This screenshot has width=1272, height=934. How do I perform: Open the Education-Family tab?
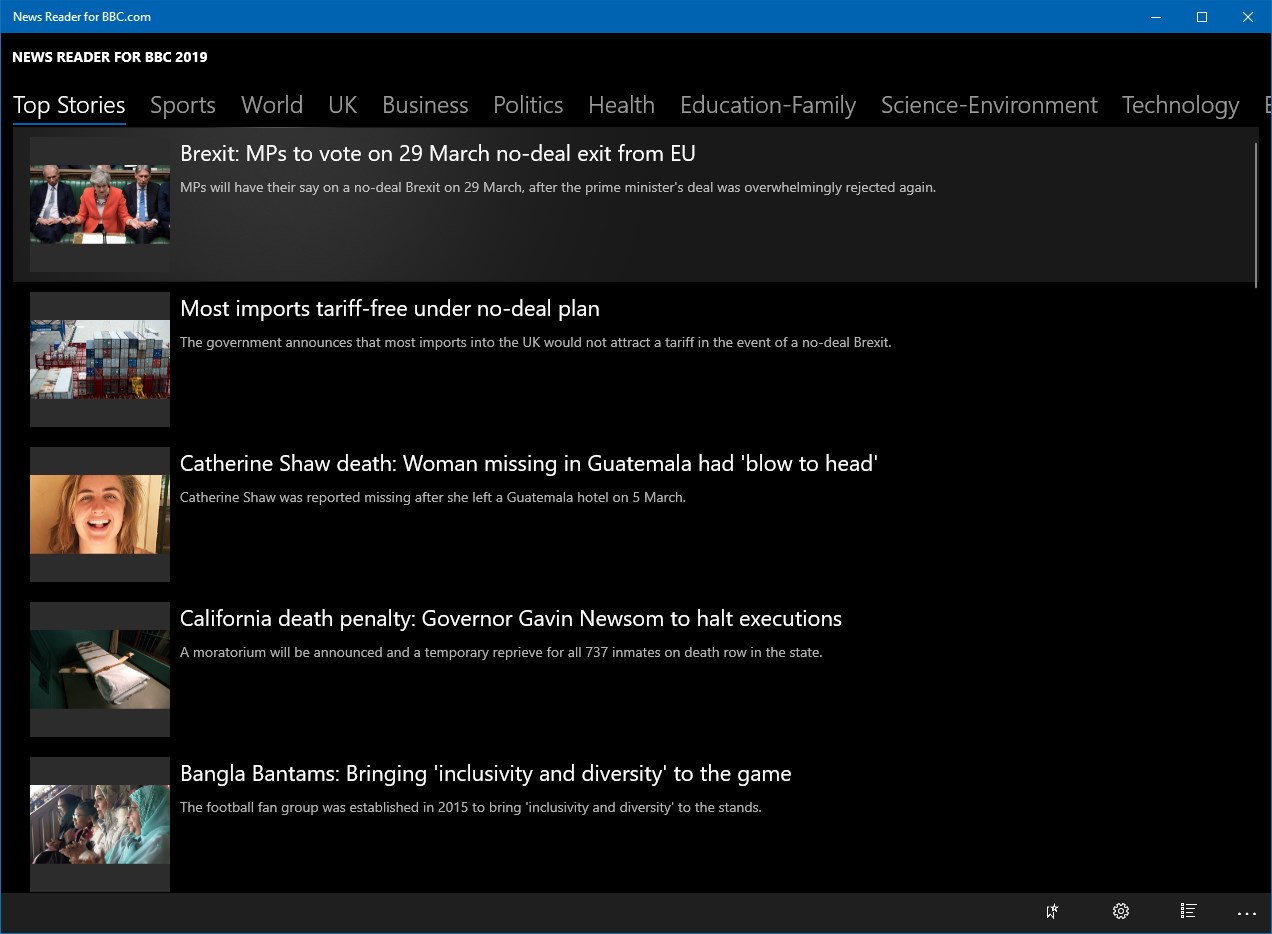(768, 105)
